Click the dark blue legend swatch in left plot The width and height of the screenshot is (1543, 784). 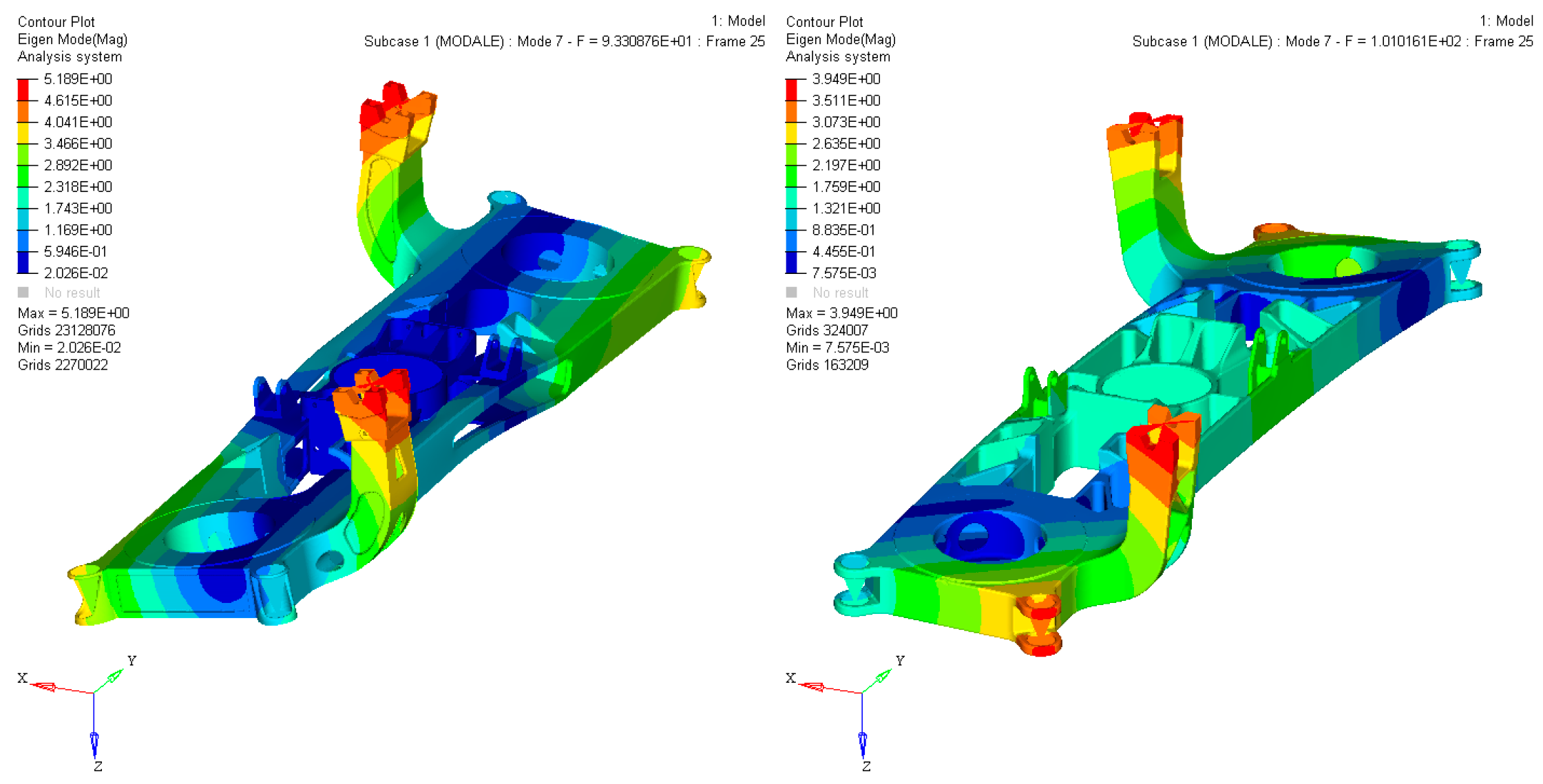23,262
